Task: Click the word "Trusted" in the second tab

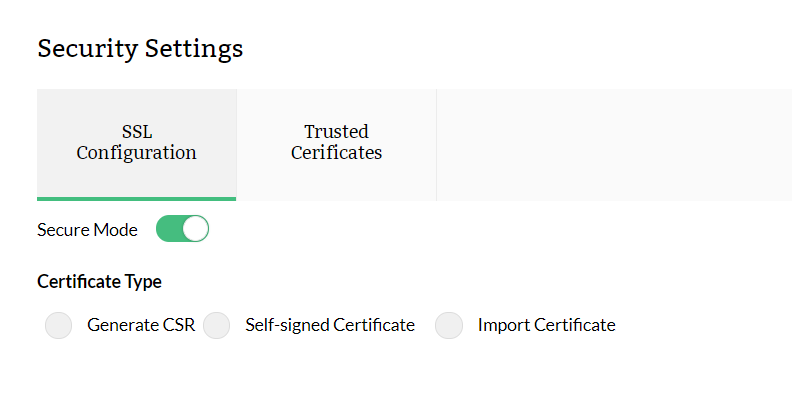Action: (x=336, y=132)
